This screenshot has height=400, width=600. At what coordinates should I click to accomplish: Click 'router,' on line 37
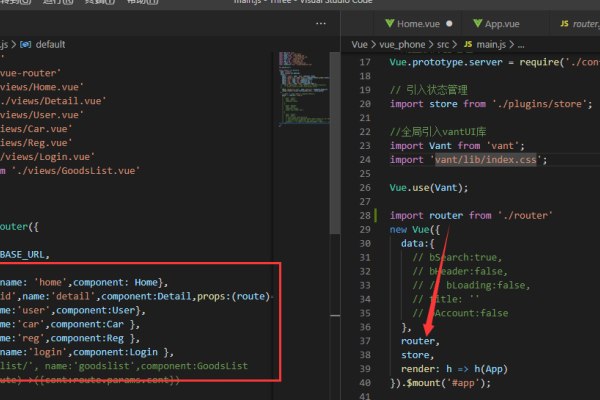point(420,341)
